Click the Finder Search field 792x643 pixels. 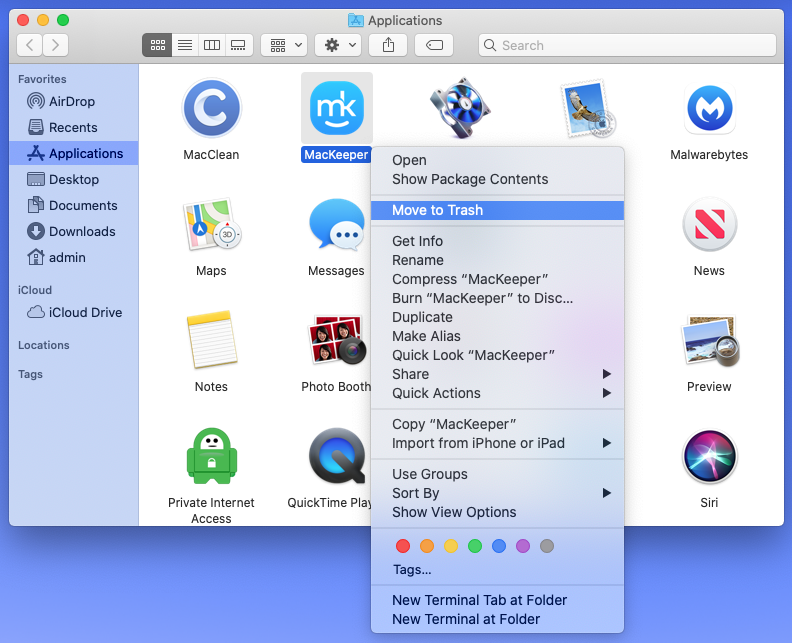tap(627, 45)
